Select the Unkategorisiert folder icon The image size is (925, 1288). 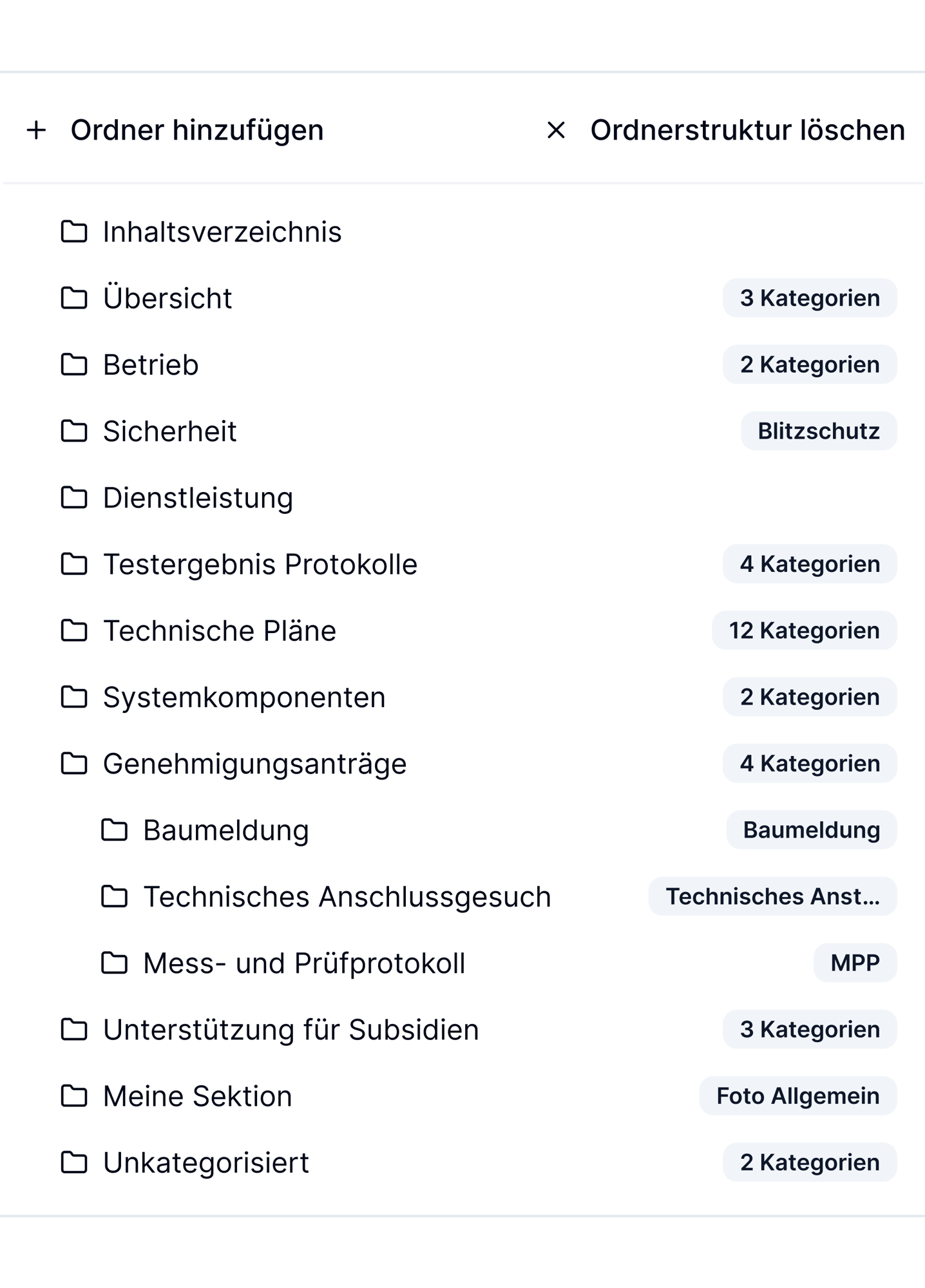click(74, 1162)
